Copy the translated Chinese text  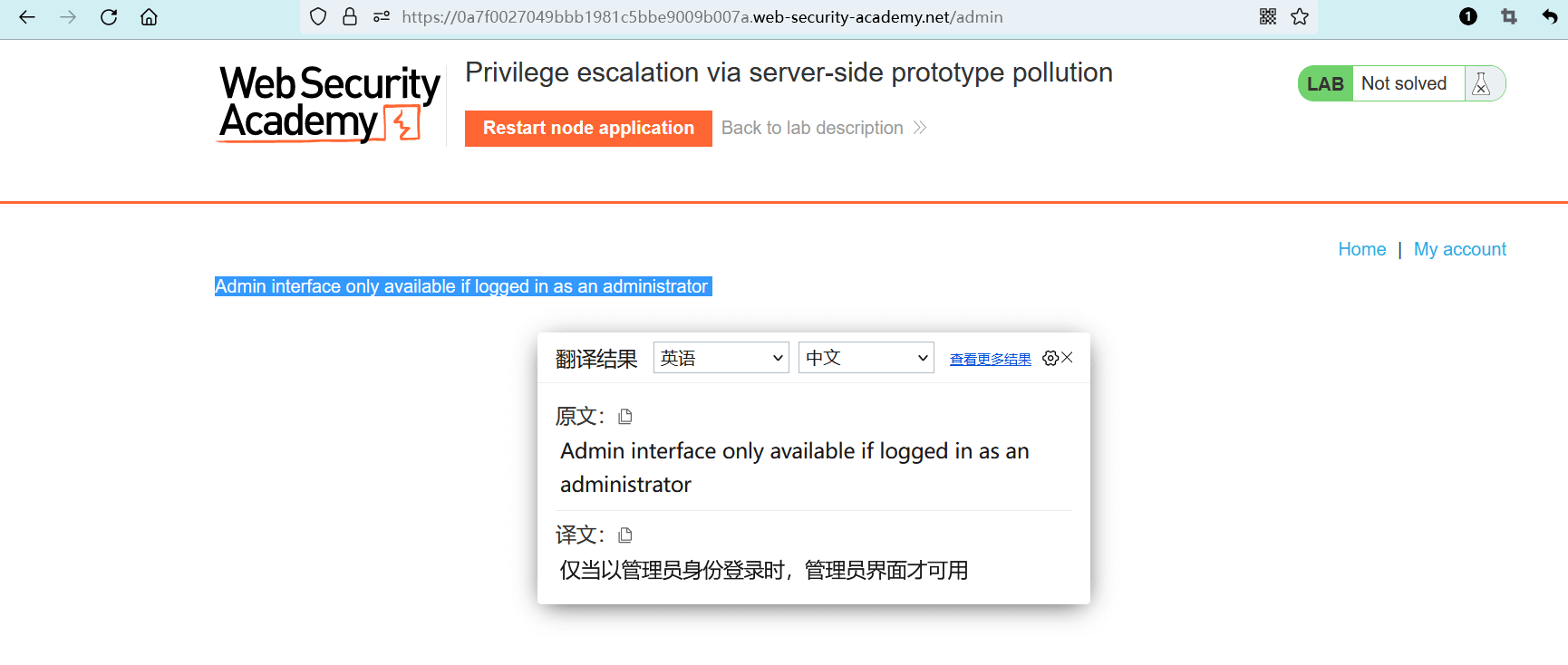pyautogui.click(x=625, y=535)
